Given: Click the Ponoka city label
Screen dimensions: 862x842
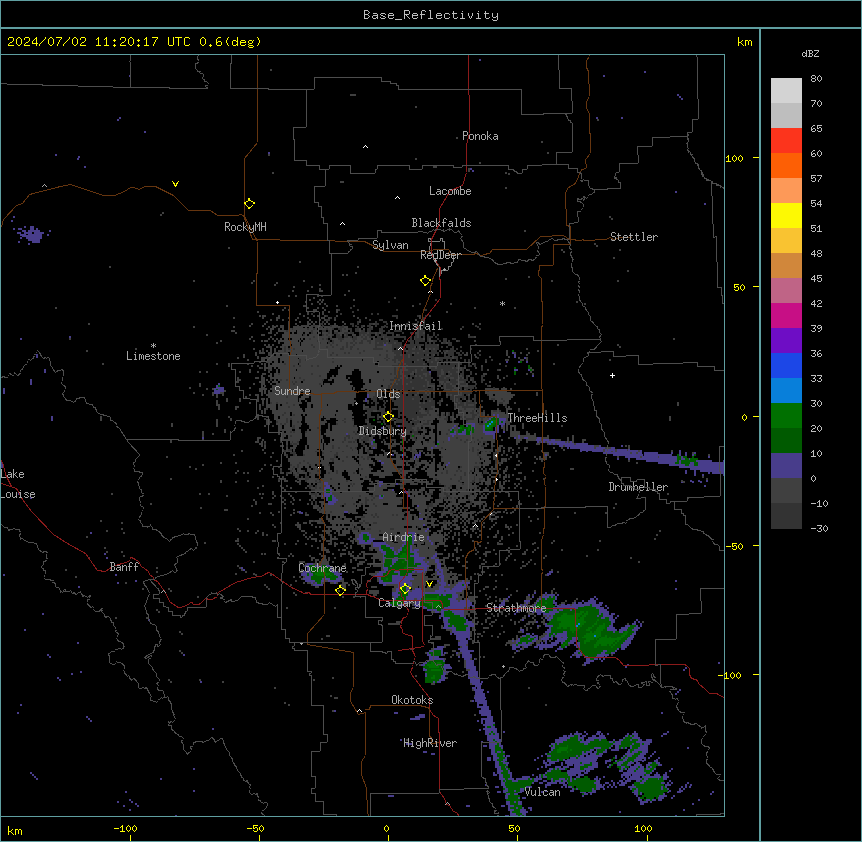Looking at the screenshot, I should click(480, 136).
